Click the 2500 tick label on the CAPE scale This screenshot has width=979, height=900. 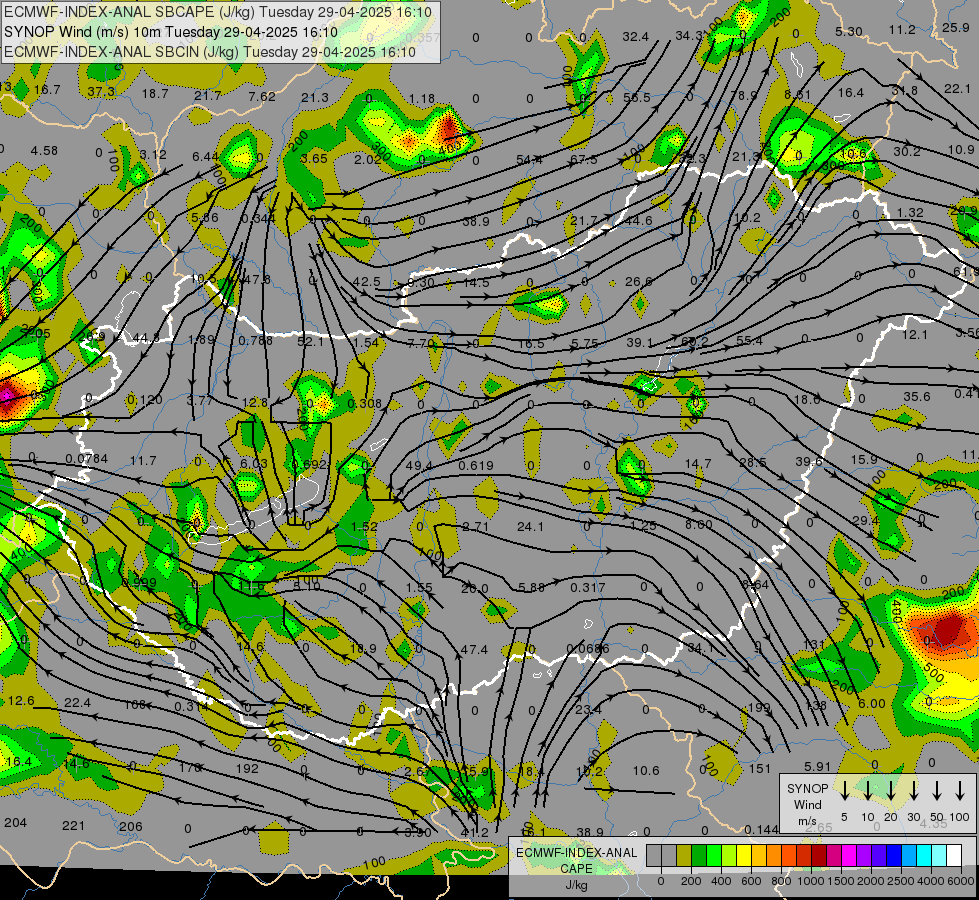click(901, 881)
